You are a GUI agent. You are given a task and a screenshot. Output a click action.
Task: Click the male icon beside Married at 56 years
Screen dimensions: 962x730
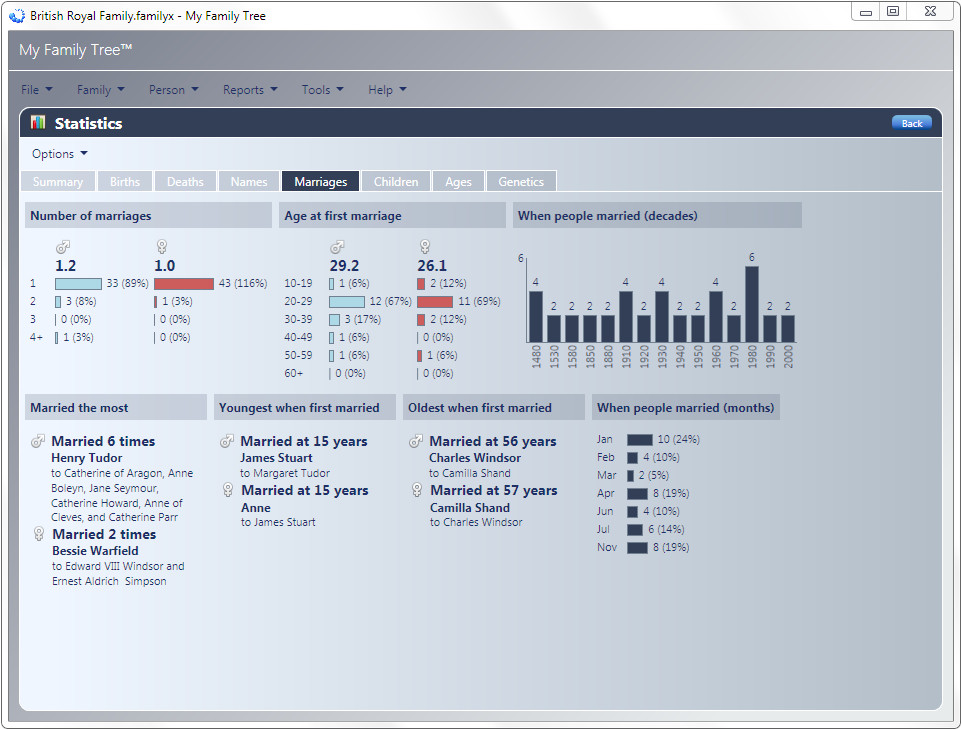click(x=416, y=441)
